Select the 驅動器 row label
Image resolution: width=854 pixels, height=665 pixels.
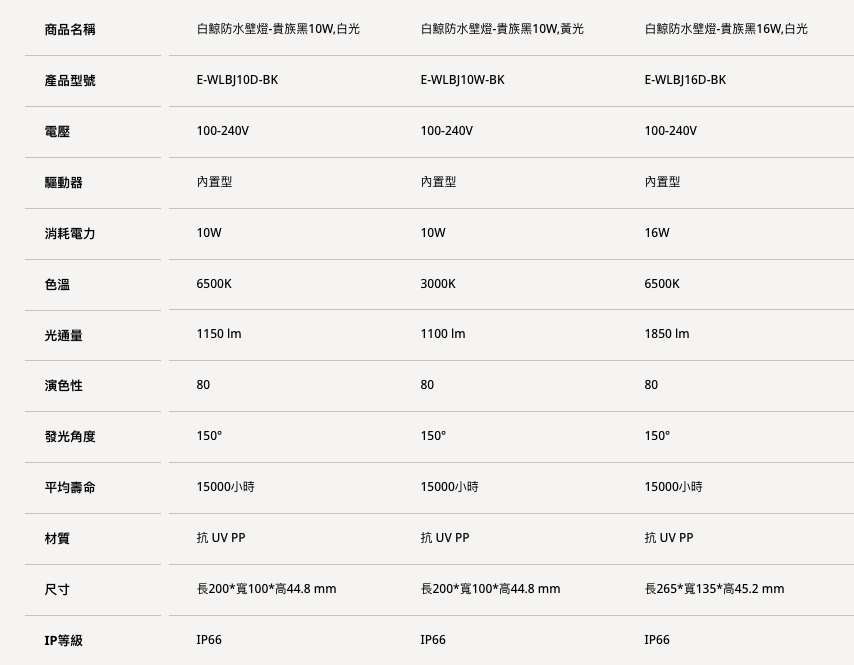pos(63,183)
